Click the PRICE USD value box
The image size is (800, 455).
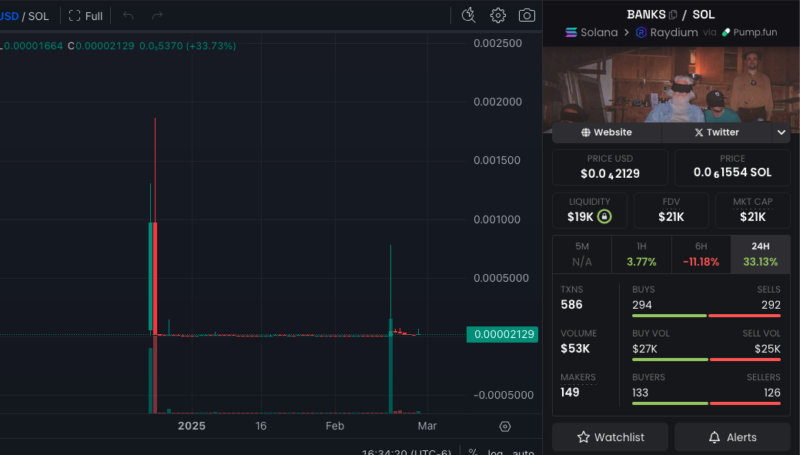click(610, 167)
